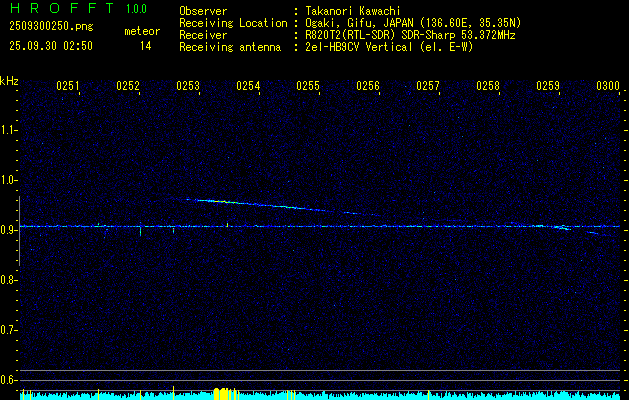This screenshot has width=629, height=400.
Task: Click the observer name Takanori Kawachi
Action: click(354, 11)
